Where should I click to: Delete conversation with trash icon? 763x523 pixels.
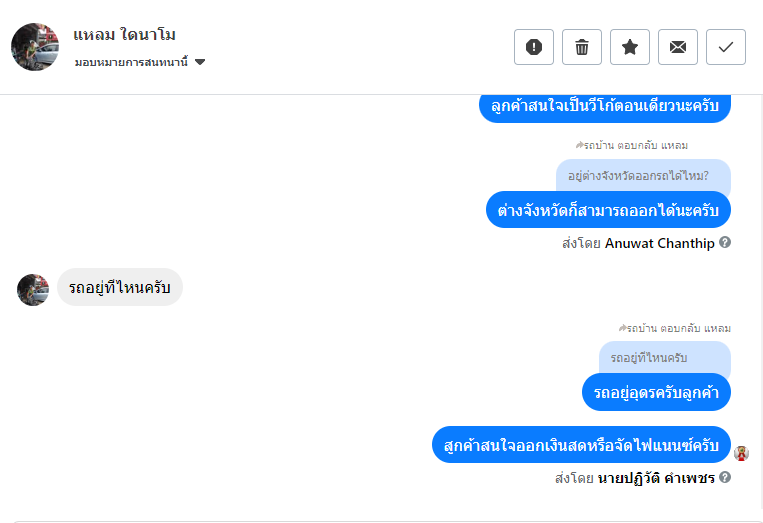pos(582,47)
